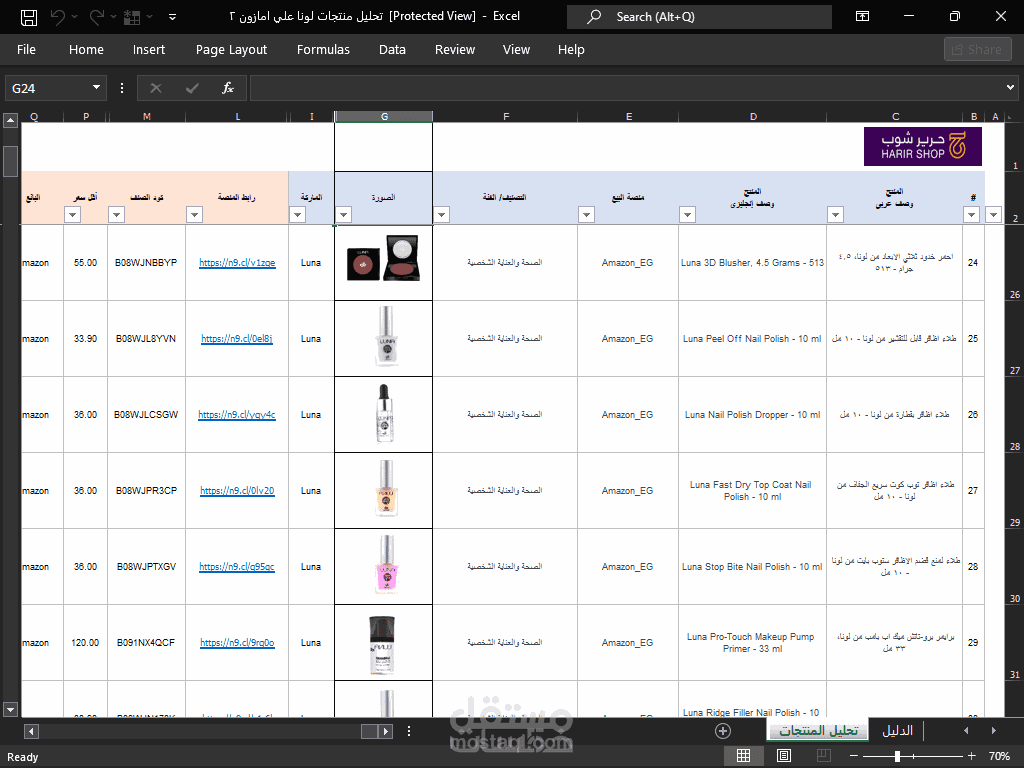Viewport: 1024px width, 768px height.
Task: Click the Share button
Action: tap(978, 50)
